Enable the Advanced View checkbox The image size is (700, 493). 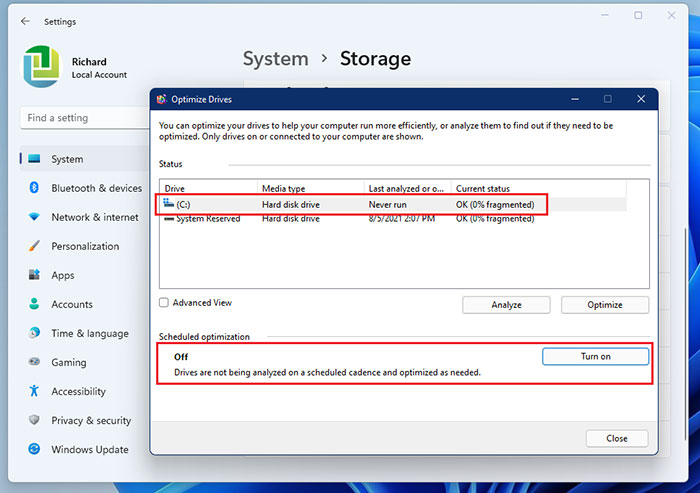164,303
